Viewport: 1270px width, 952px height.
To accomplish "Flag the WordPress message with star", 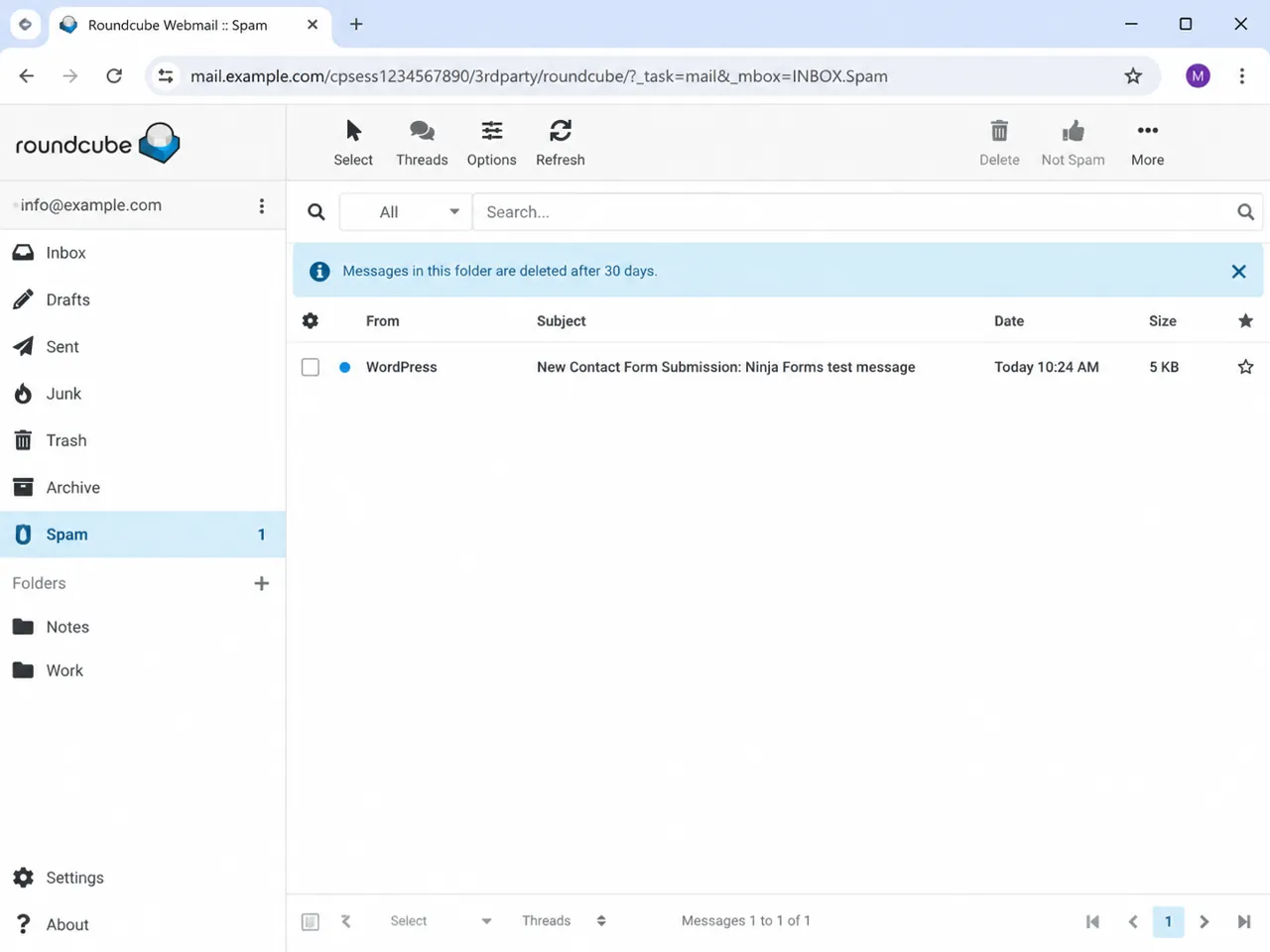I will click(x=1245, y=367).
